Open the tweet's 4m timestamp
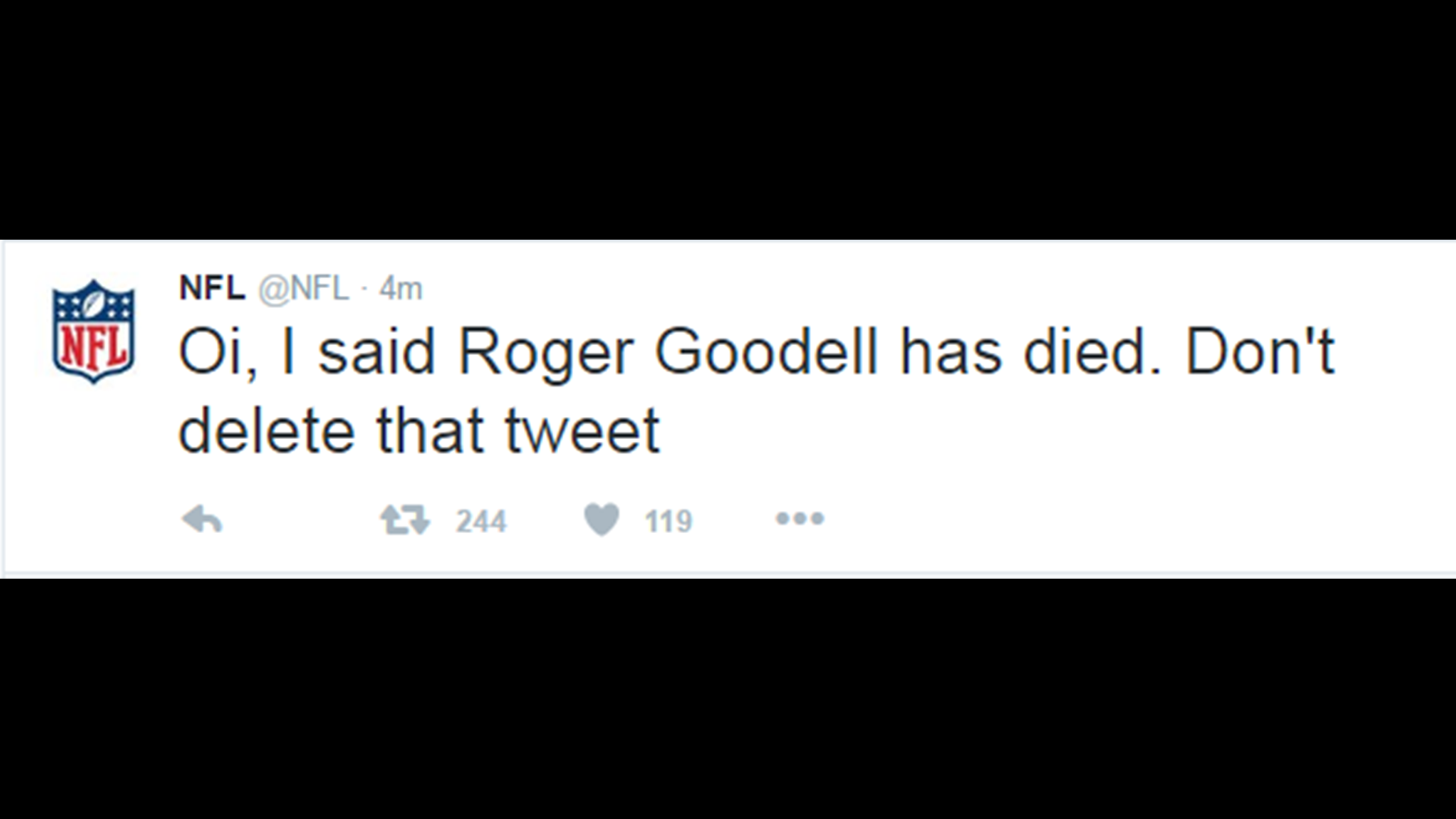The width and height of the screenshot is (1456, 819). point(400,288)
